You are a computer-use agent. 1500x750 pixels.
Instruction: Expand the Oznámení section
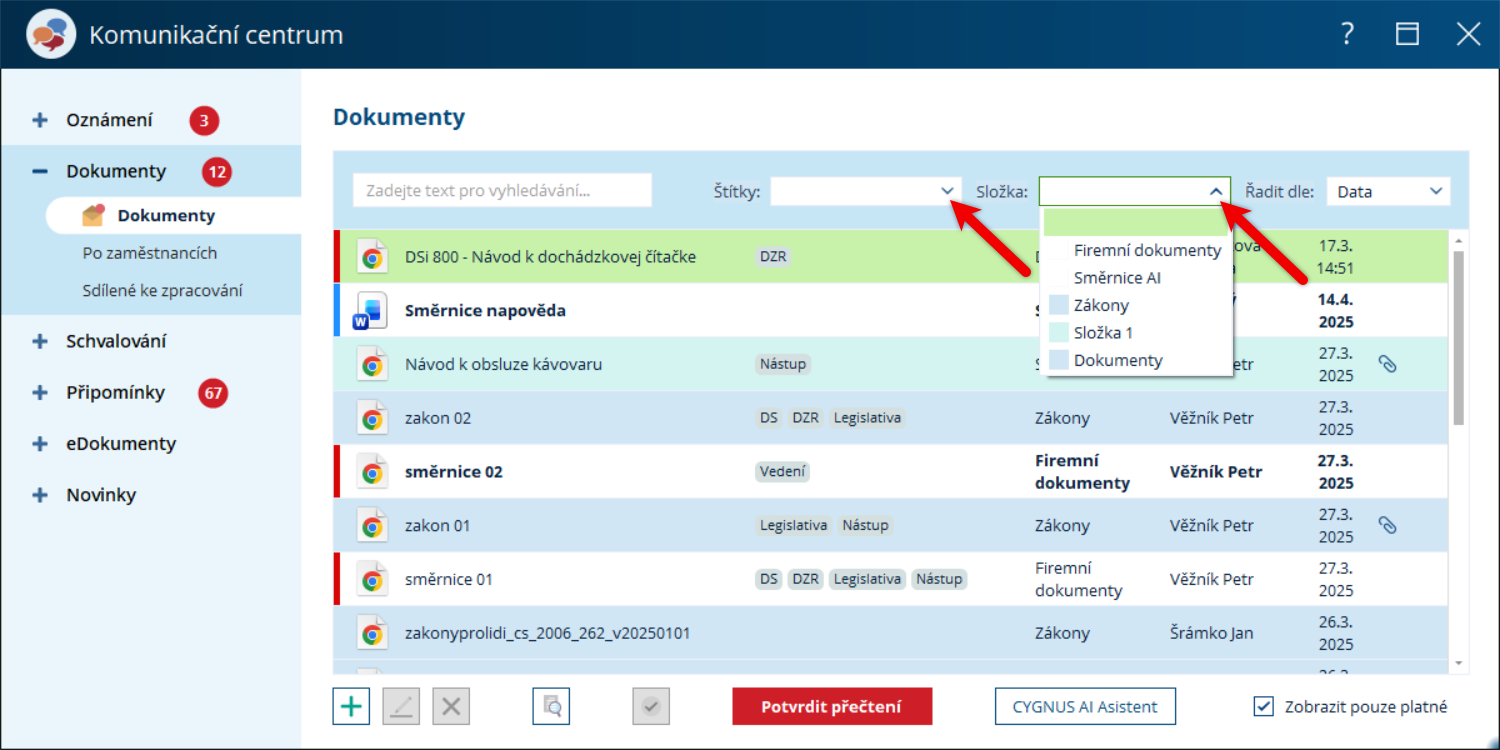click(40, 120)
